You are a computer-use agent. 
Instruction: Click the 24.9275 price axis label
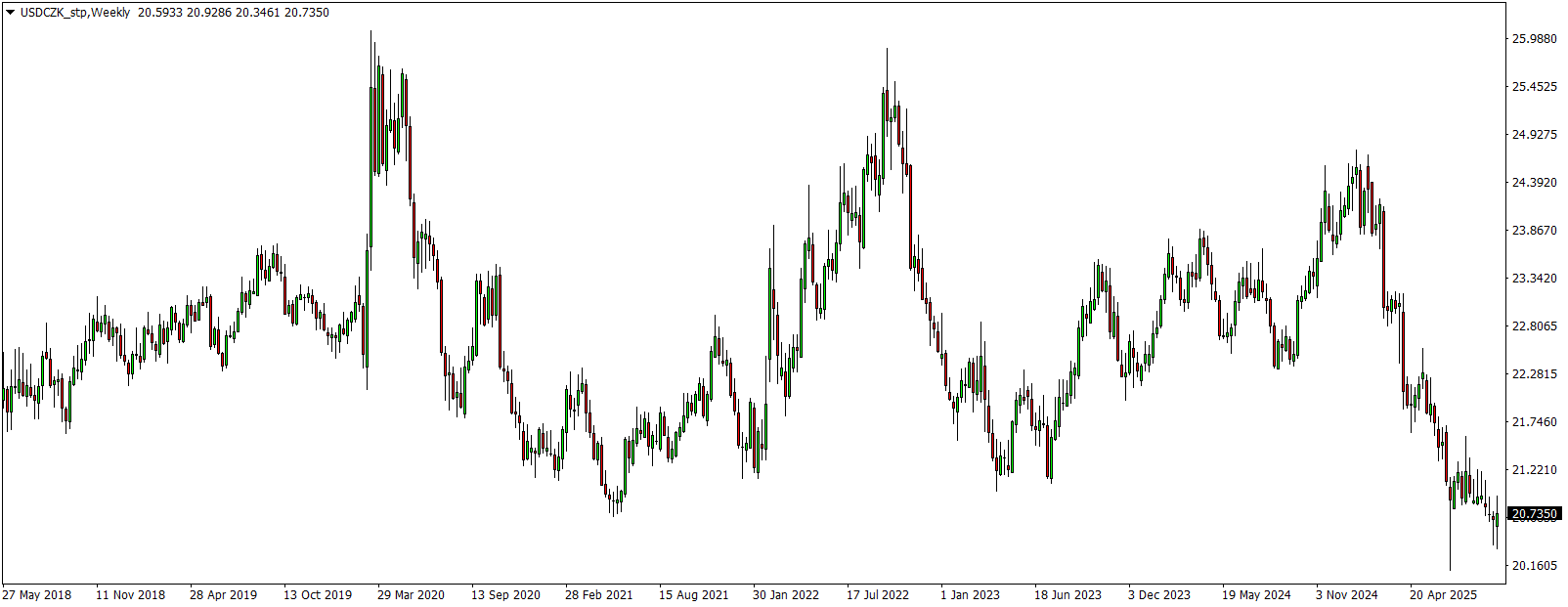click(x=1534, y=135)
